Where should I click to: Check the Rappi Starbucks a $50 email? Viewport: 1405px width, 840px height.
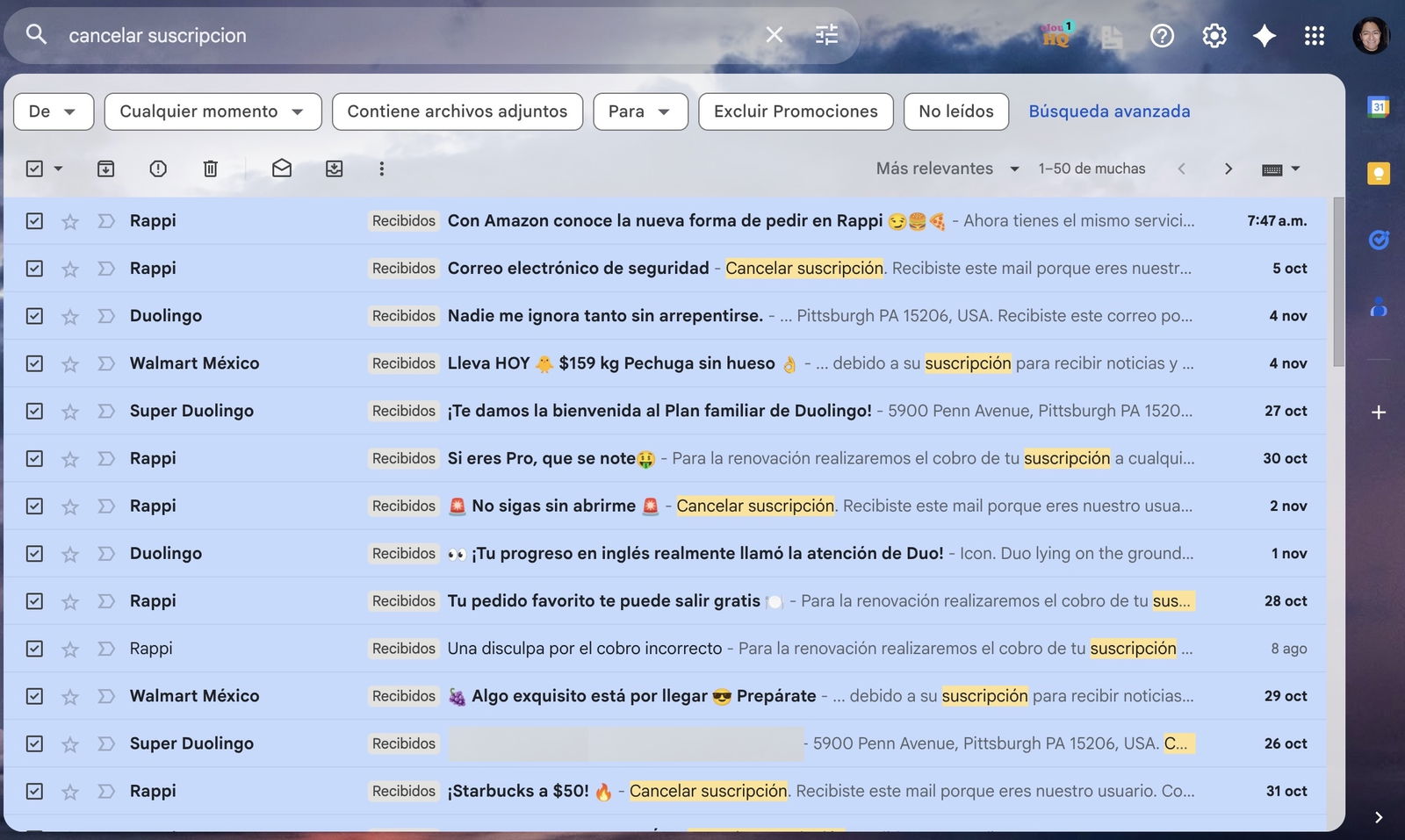34,790
